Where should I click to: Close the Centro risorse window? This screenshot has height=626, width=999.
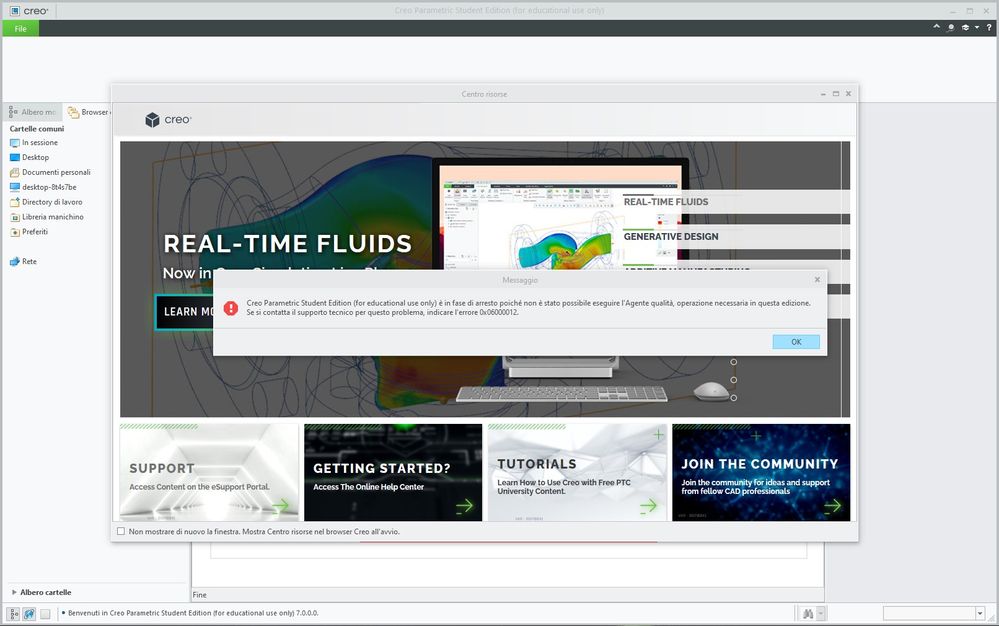pos(849,94)
